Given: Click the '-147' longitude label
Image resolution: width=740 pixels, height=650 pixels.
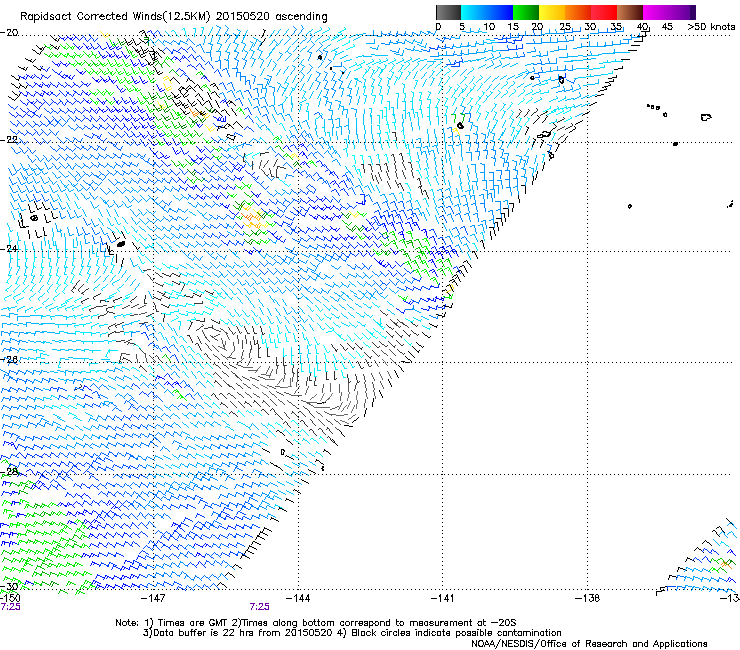Looking at the screenshot, I should click(154, 599).
